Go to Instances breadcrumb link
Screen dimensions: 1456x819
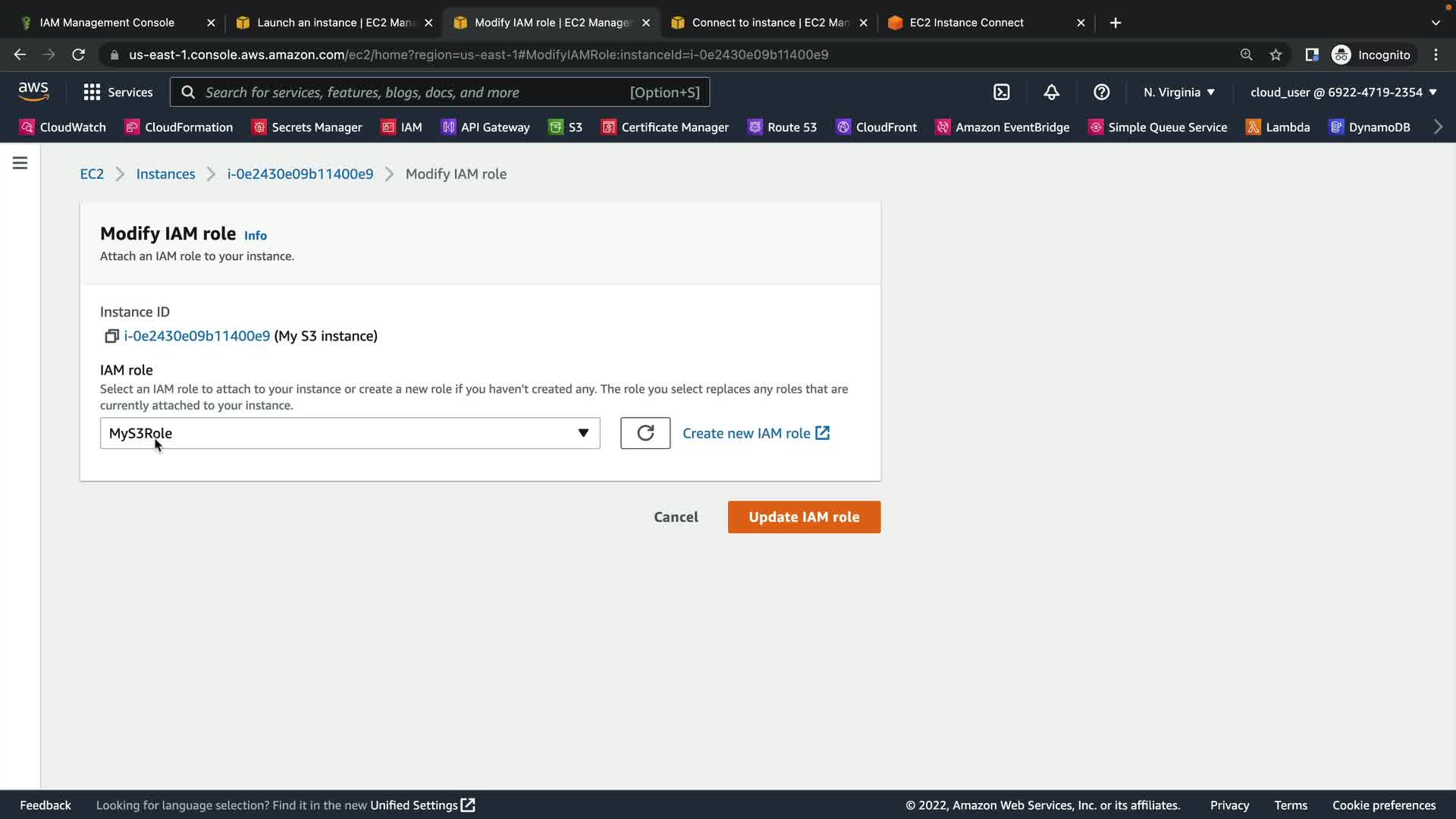point(165,174)
